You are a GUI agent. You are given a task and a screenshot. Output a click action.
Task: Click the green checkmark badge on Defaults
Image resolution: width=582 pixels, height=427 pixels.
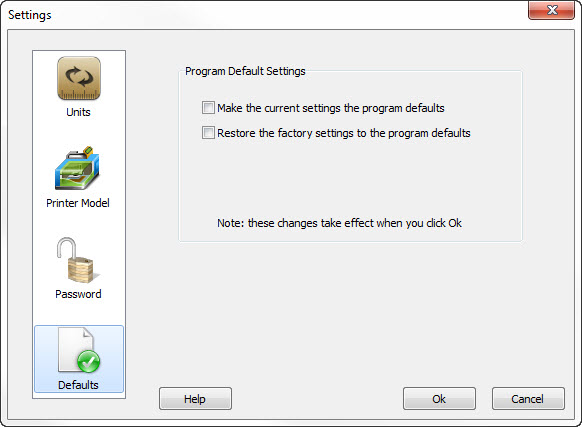pyautogui.click(x=88, y=362)
